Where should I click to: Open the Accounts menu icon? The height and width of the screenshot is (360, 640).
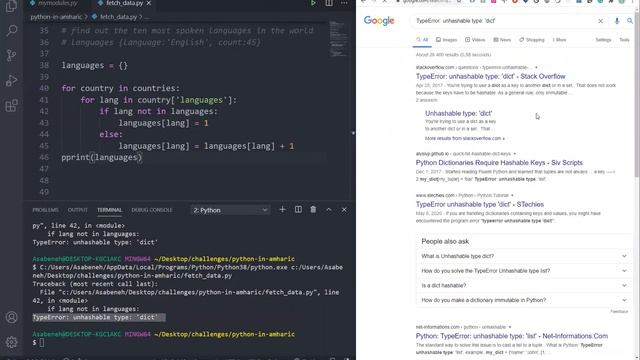click(x=11, y=317)
